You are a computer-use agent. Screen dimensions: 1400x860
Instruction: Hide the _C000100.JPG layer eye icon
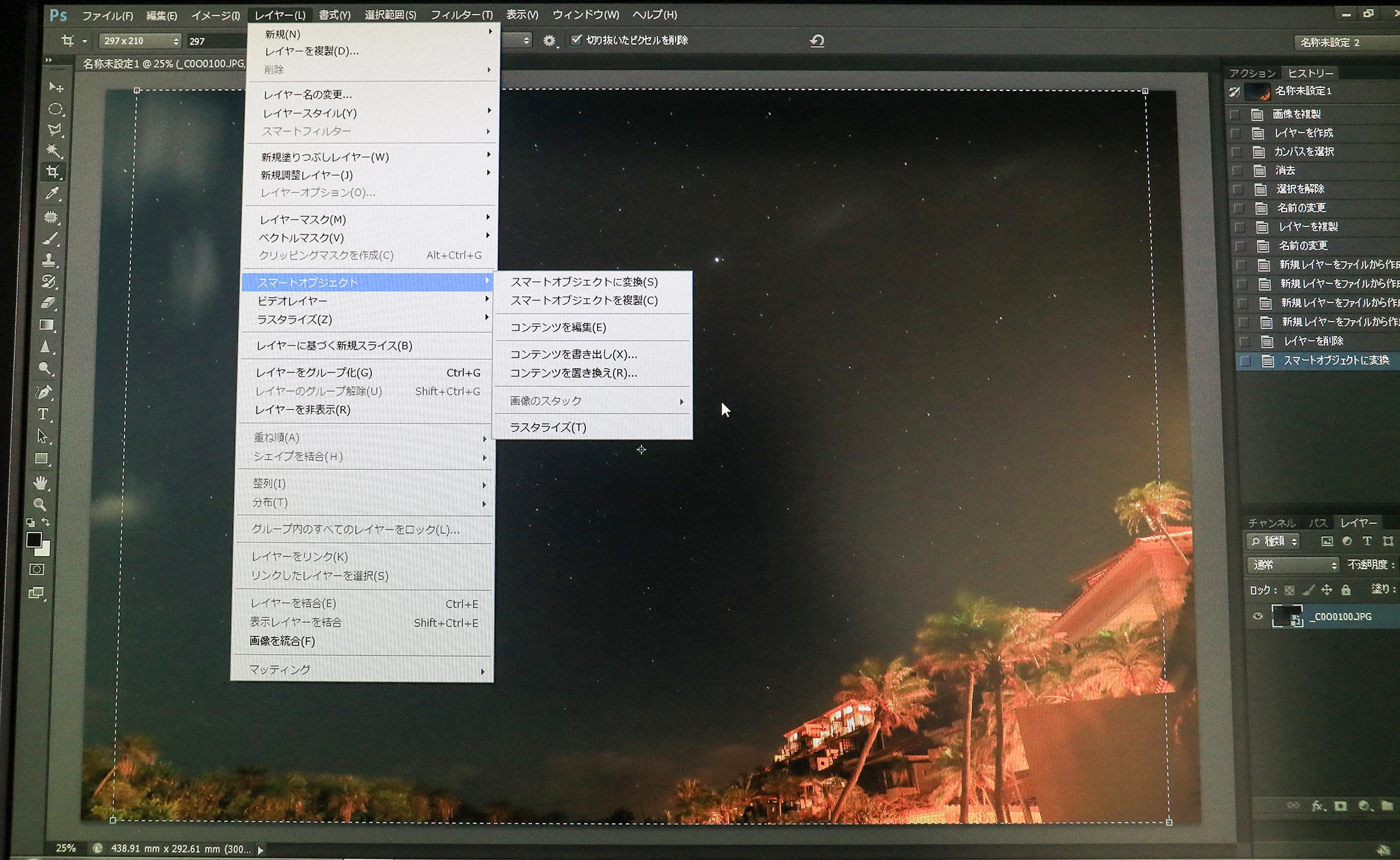click(x=1258, y=616)
